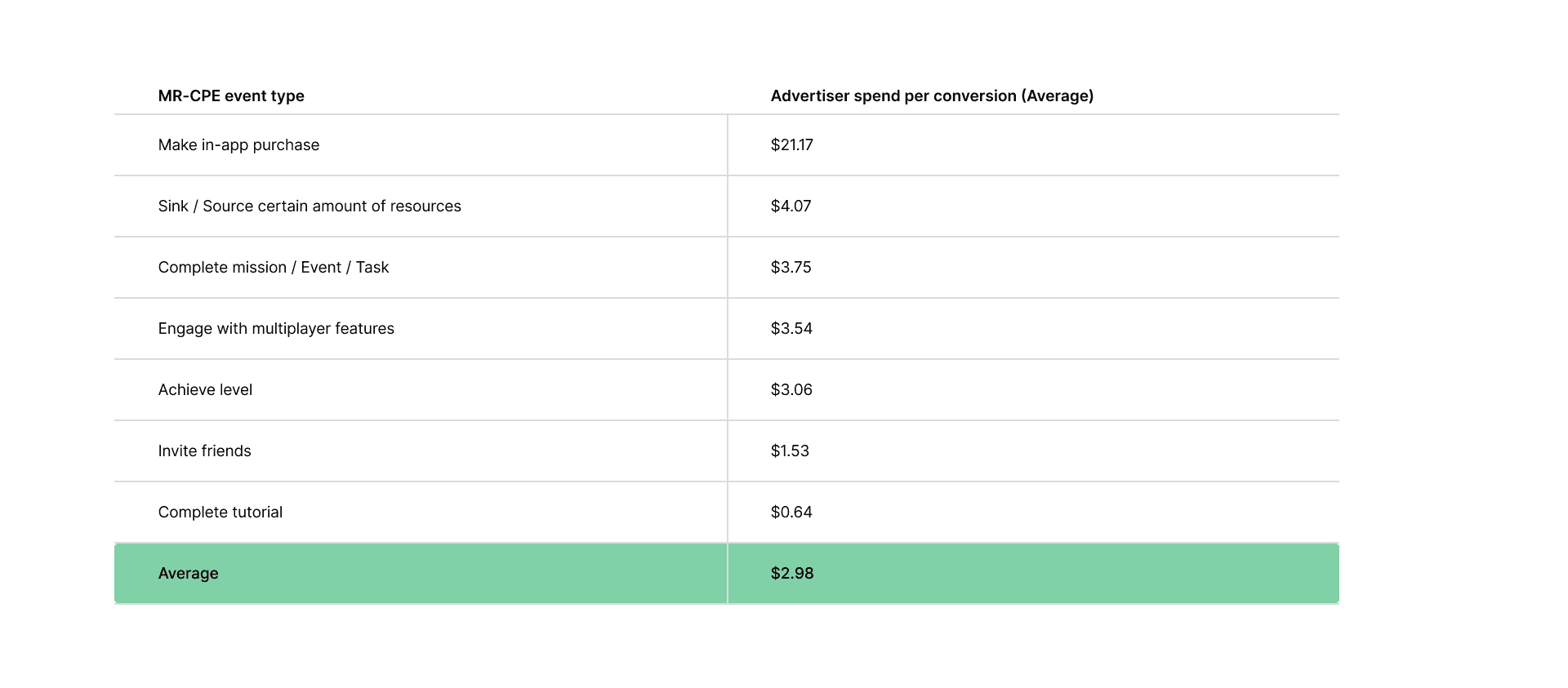
Task: Select 'Engage with multiplayer features' cell
Action: 276,328
